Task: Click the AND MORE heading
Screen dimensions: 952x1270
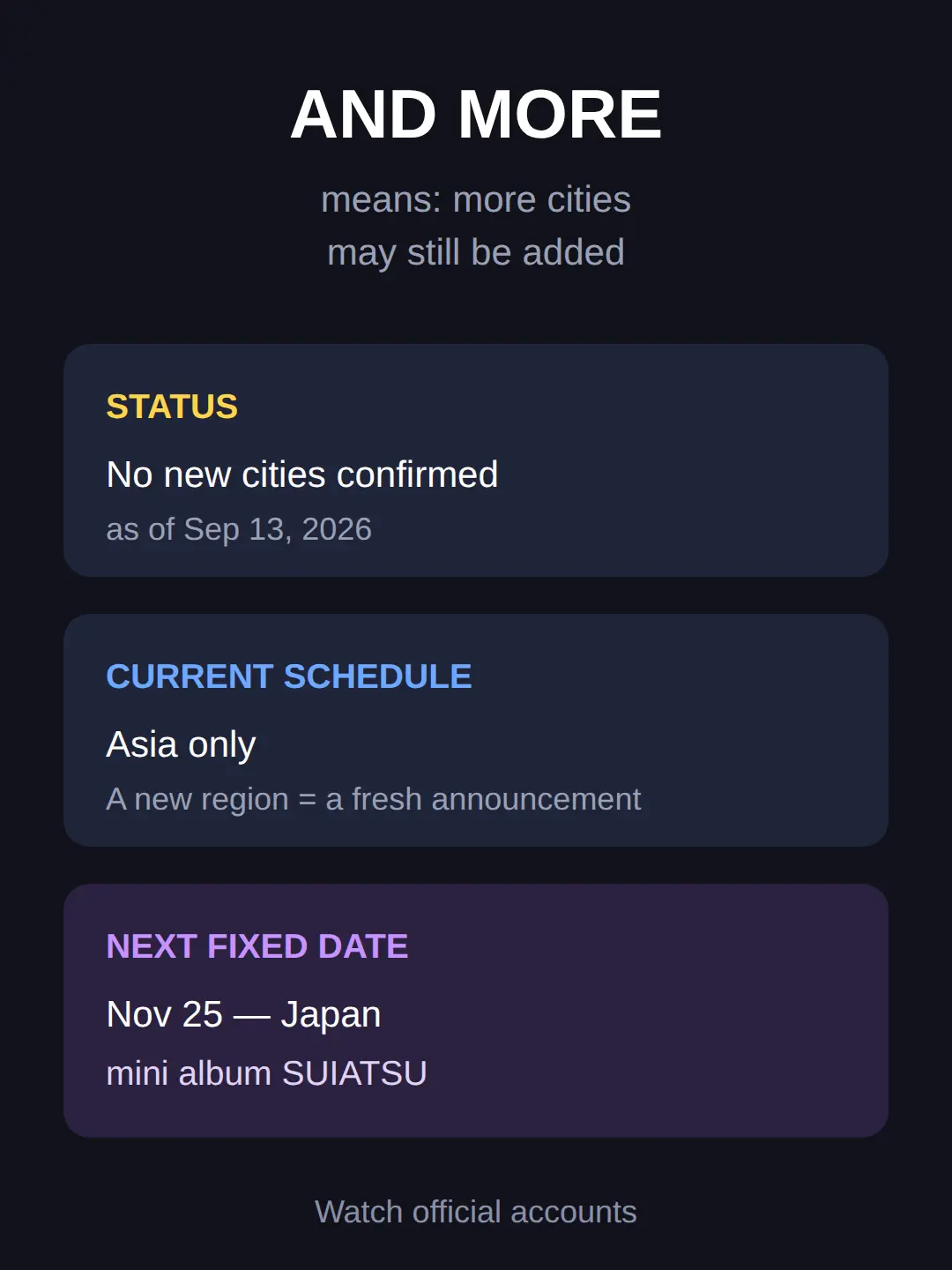Action: [x=476, y=115]
